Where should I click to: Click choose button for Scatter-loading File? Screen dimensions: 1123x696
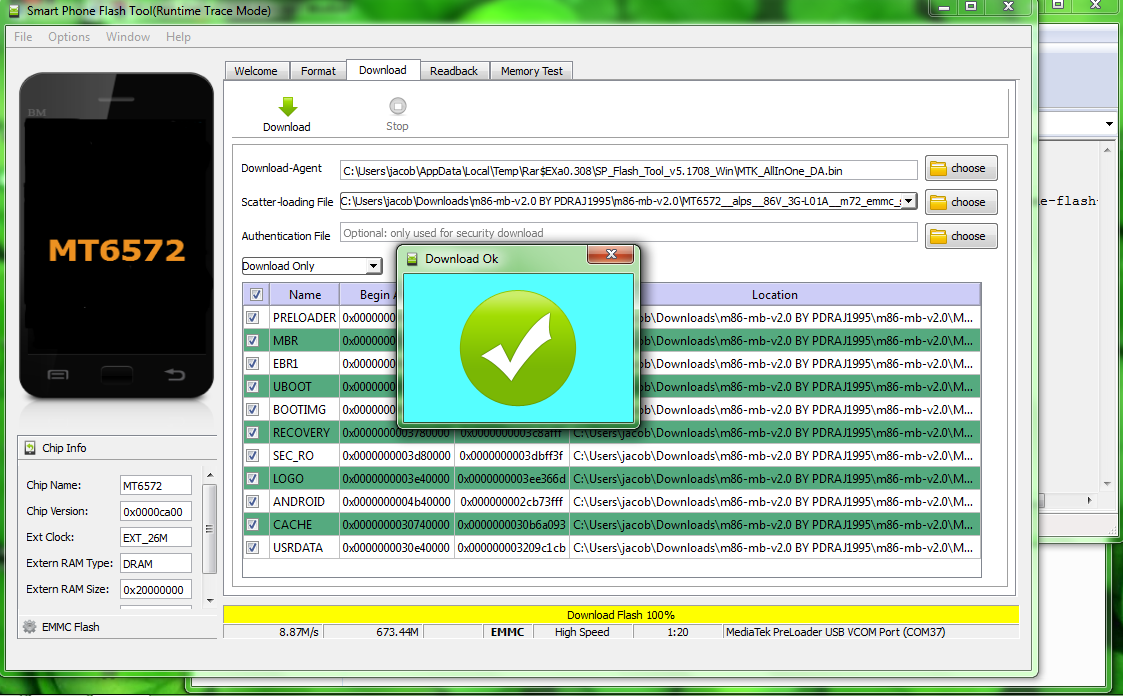(x=961, y=202)
